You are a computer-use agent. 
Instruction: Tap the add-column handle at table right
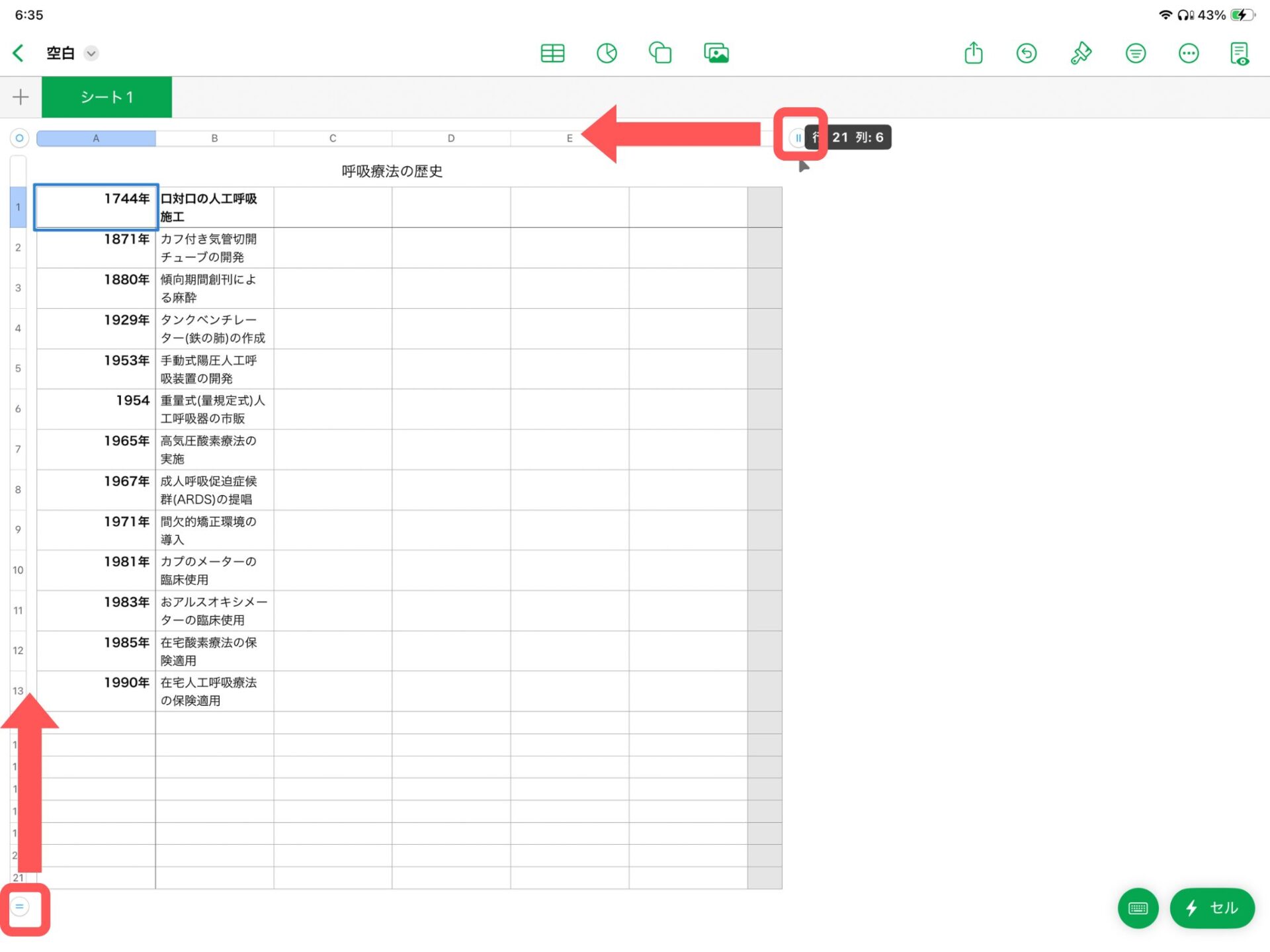pyautogui.click(x=798, y=138)
